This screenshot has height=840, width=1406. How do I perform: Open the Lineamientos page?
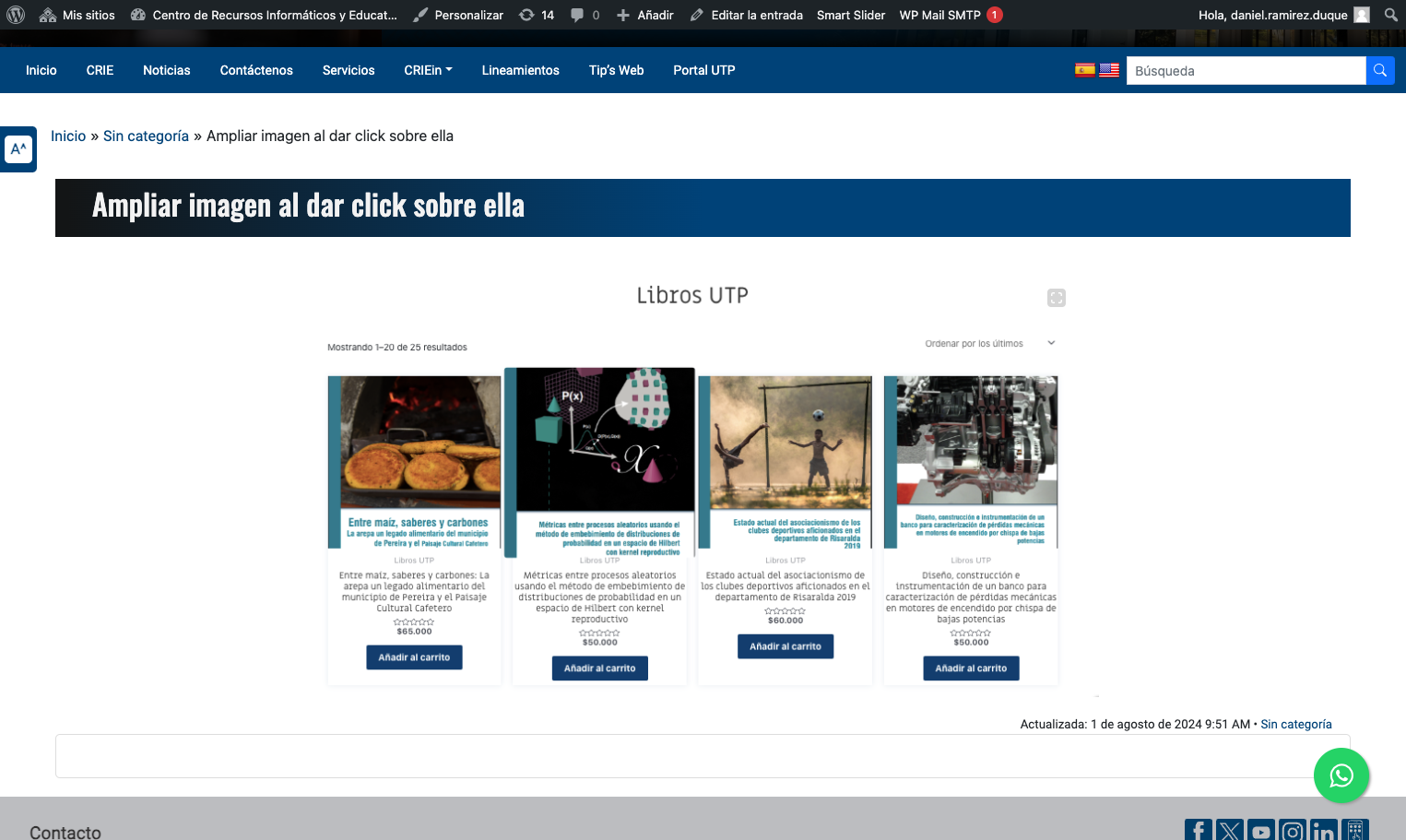[x=521, y=70]
